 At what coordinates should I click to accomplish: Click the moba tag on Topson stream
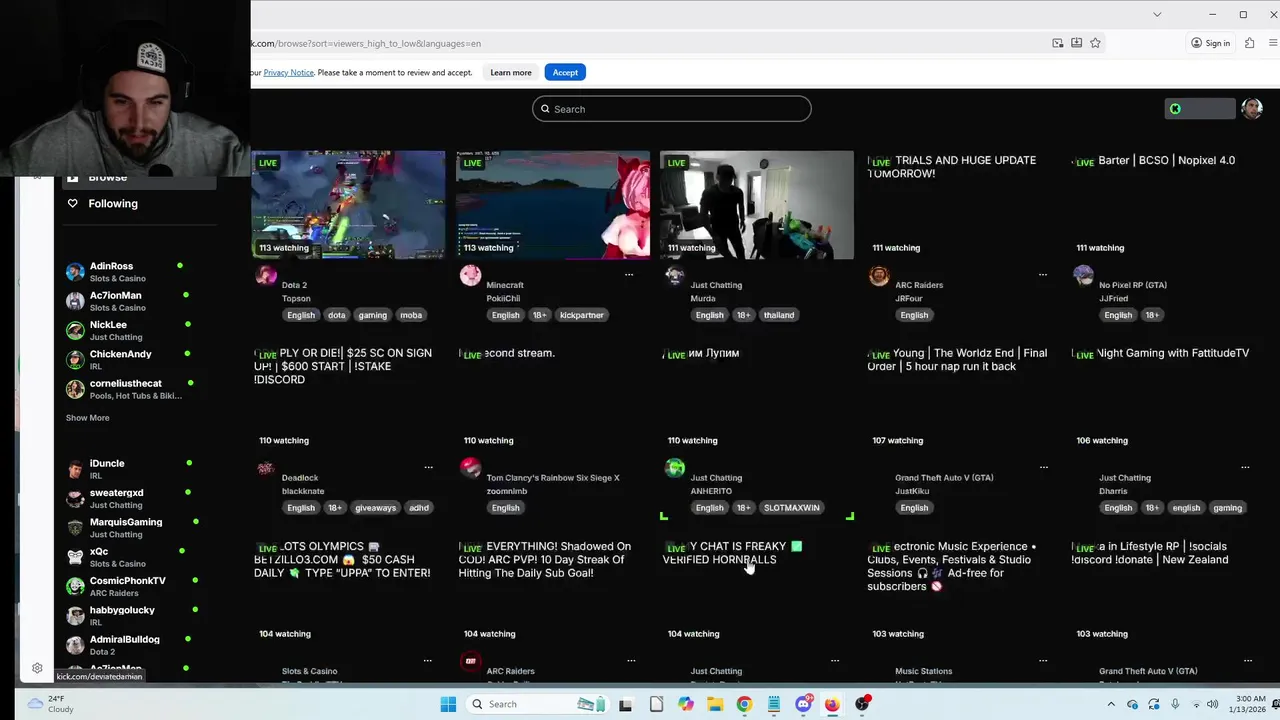click(x=411, y=315)
